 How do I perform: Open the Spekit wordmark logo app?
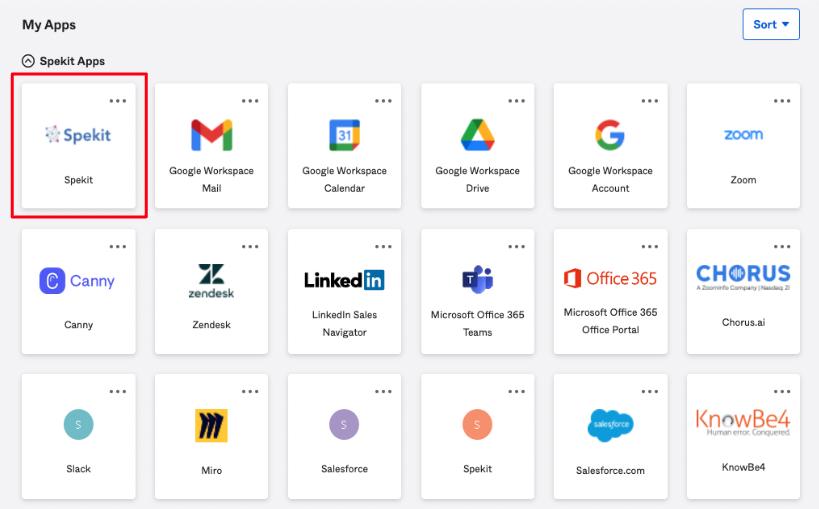point(78,135)
